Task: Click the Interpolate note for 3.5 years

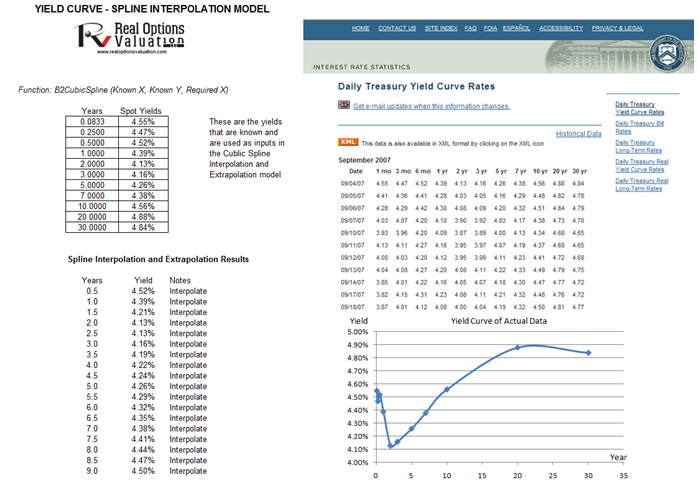Action: pyautogui.click(x=188, y=355)
